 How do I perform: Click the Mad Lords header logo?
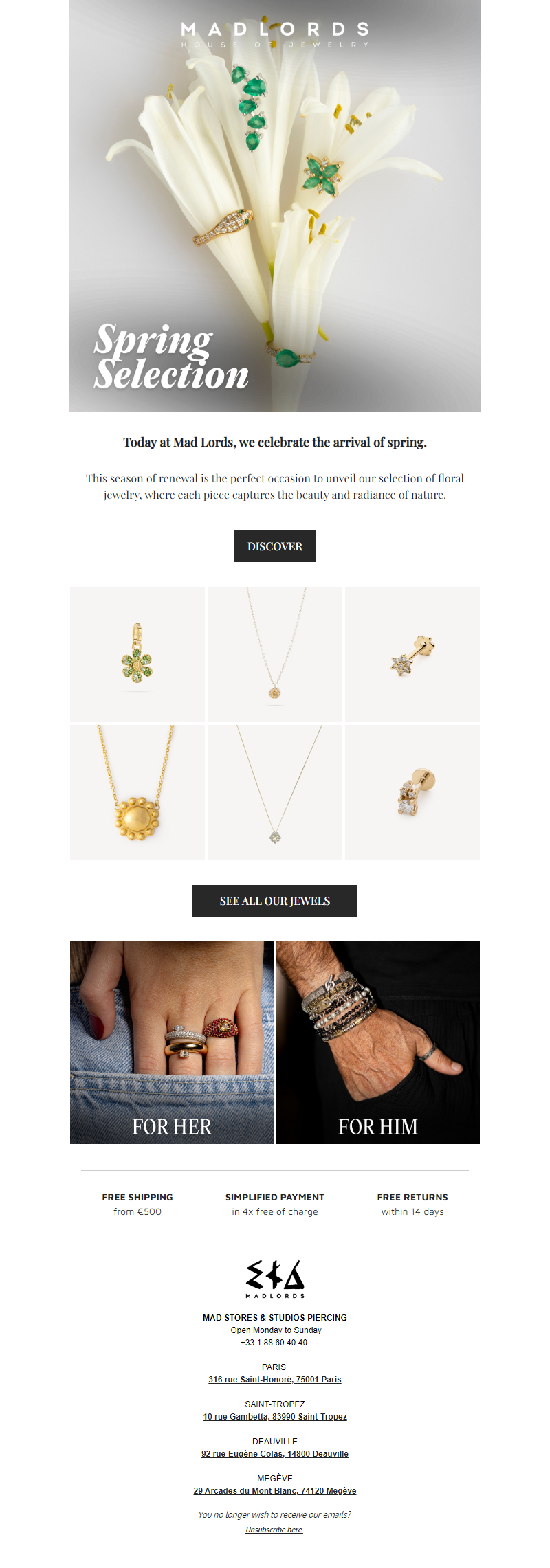[275, 34]
